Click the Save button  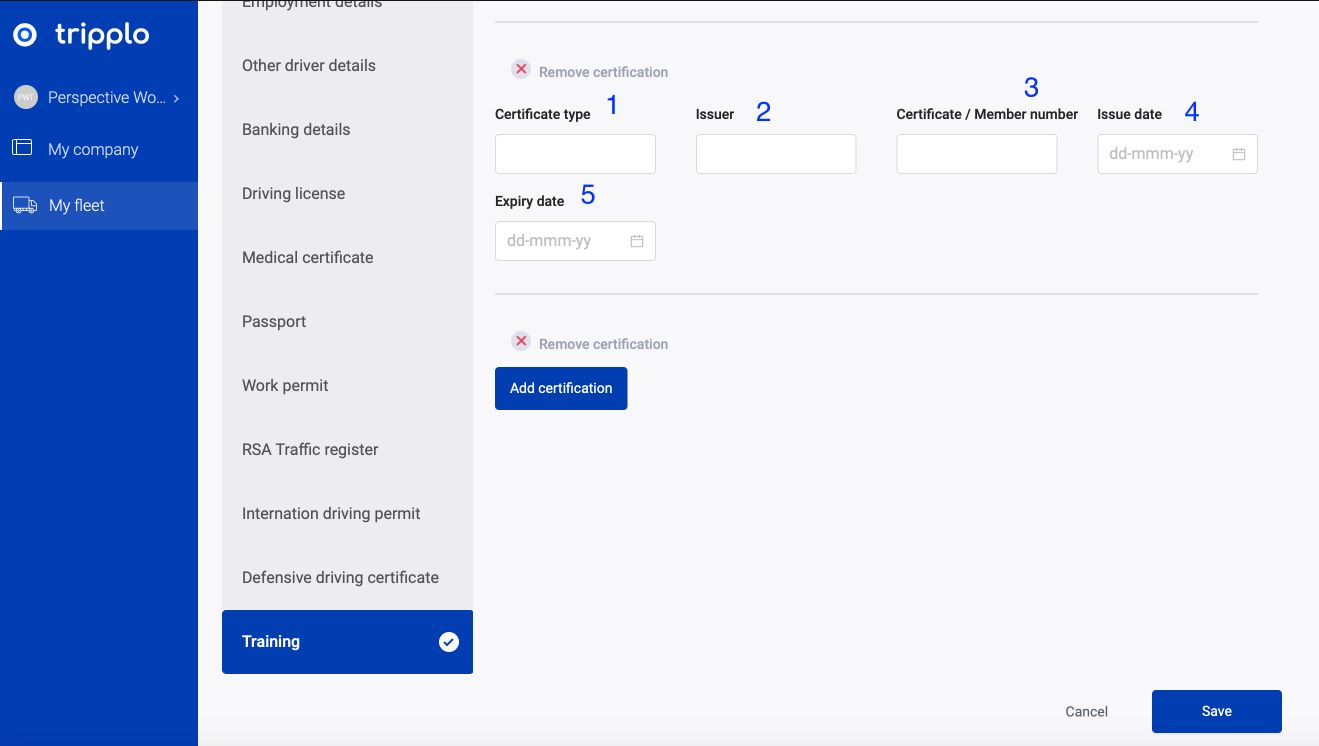[1216, 711]
